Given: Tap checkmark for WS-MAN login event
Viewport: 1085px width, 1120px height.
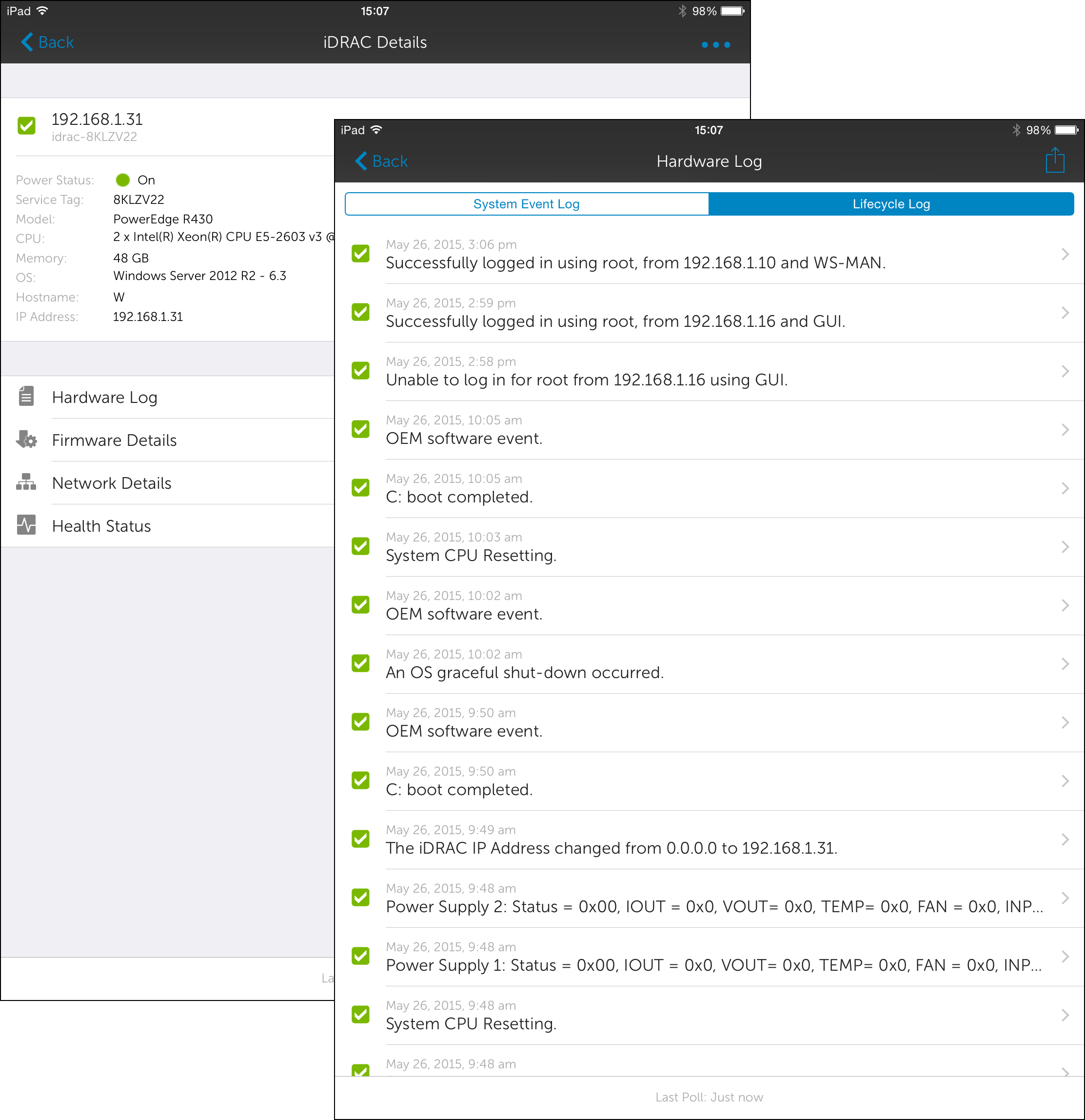Looking at the screenshot, I should pyautogui.click(x=360, y=254).
